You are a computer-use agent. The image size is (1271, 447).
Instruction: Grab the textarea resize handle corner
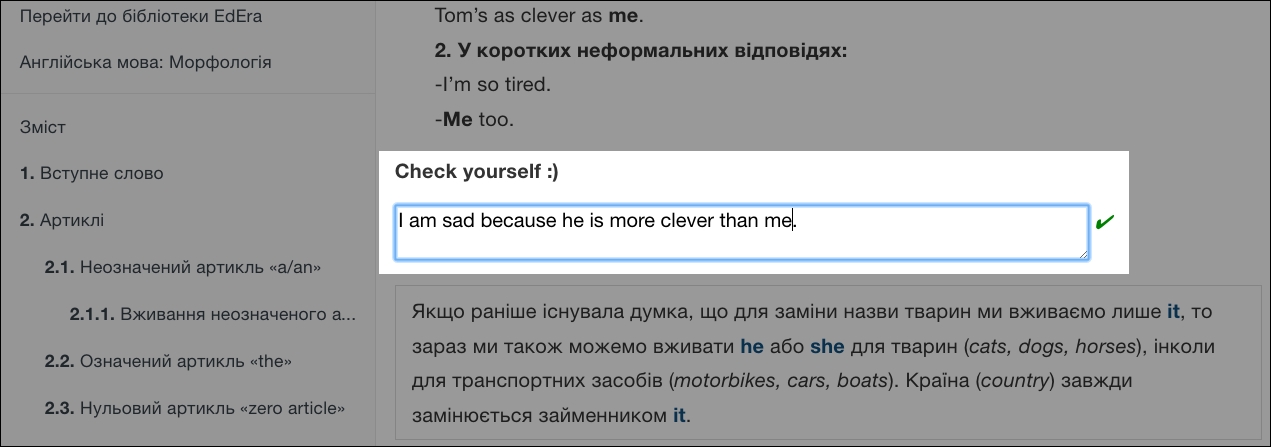pos(1083,255)
